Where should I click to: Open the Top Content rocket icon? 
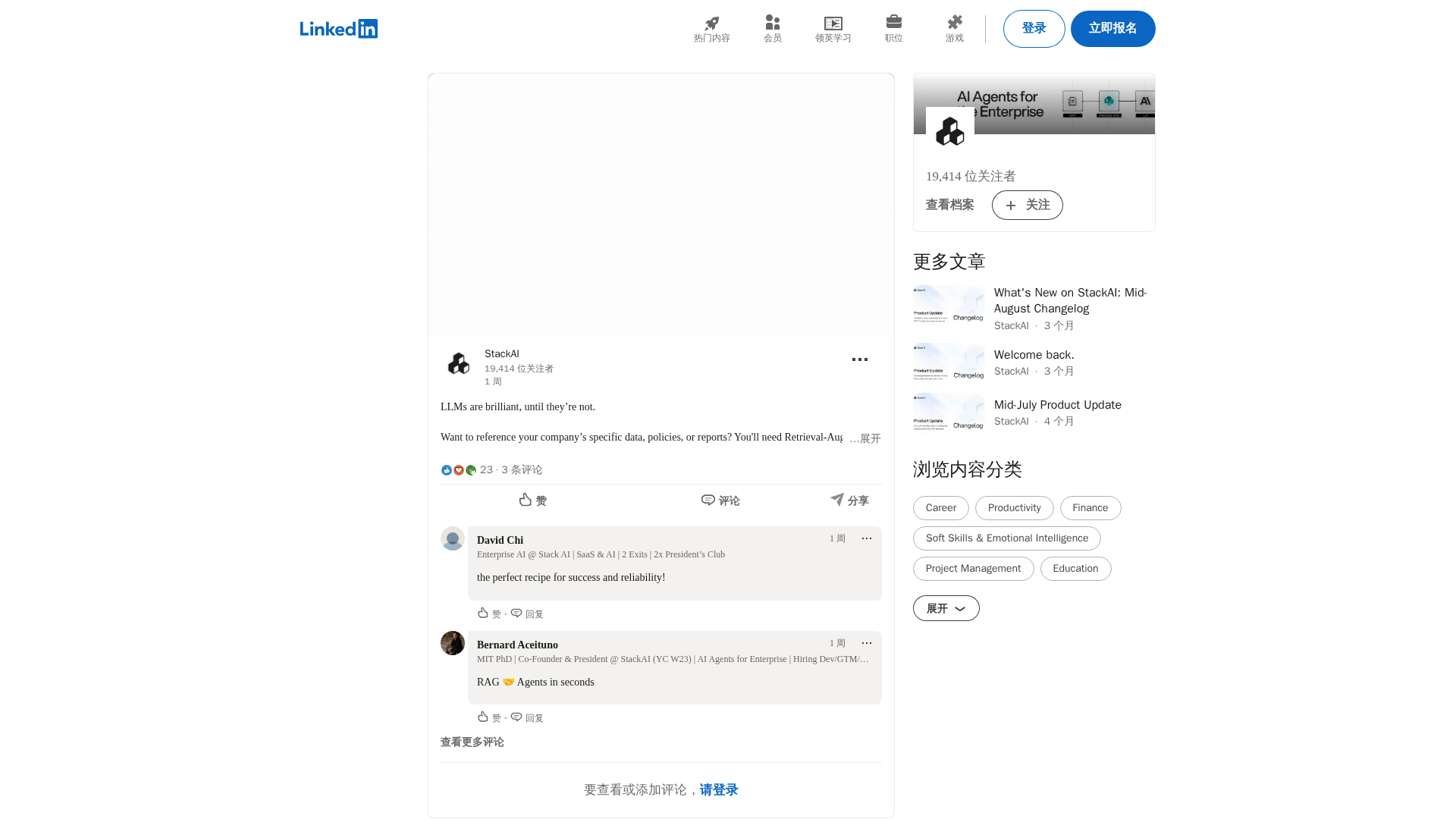pyautogui.click(x=711, y=24)
